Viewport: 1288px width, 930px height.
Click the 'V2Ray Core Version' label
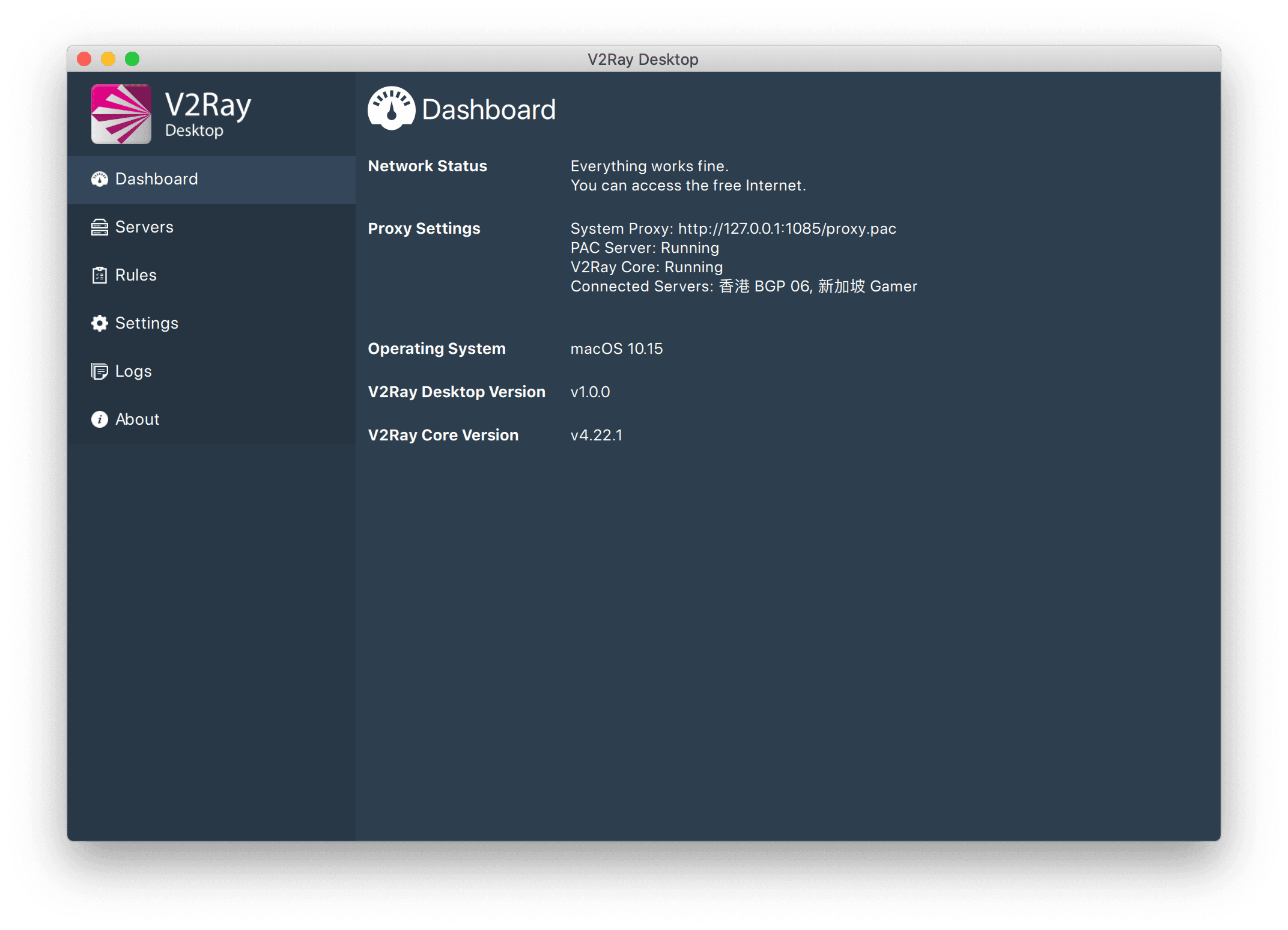coord(443,436)
